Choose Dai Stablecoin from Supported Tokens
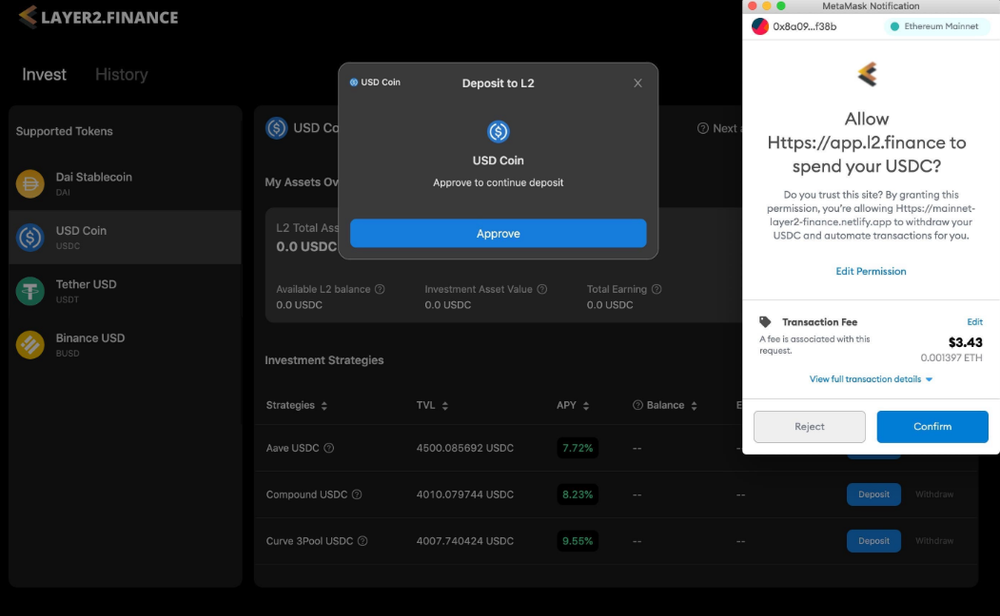Image resolution: width=1000 pixels, height=616 pixels. coord(125,184)
